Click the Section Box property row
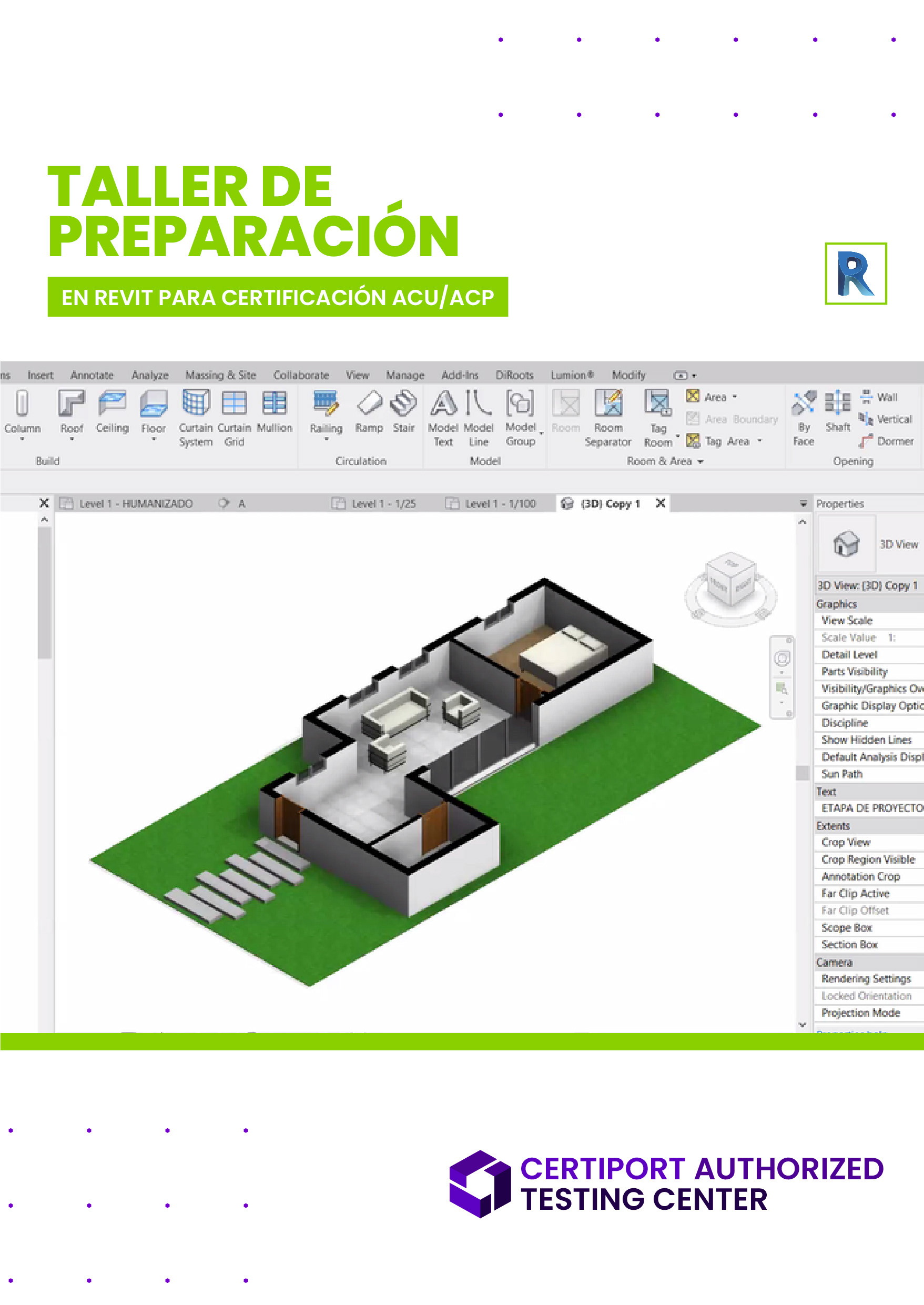This screenshot has height=1305, width=924. pyautogui.click(x=869, y=945)
